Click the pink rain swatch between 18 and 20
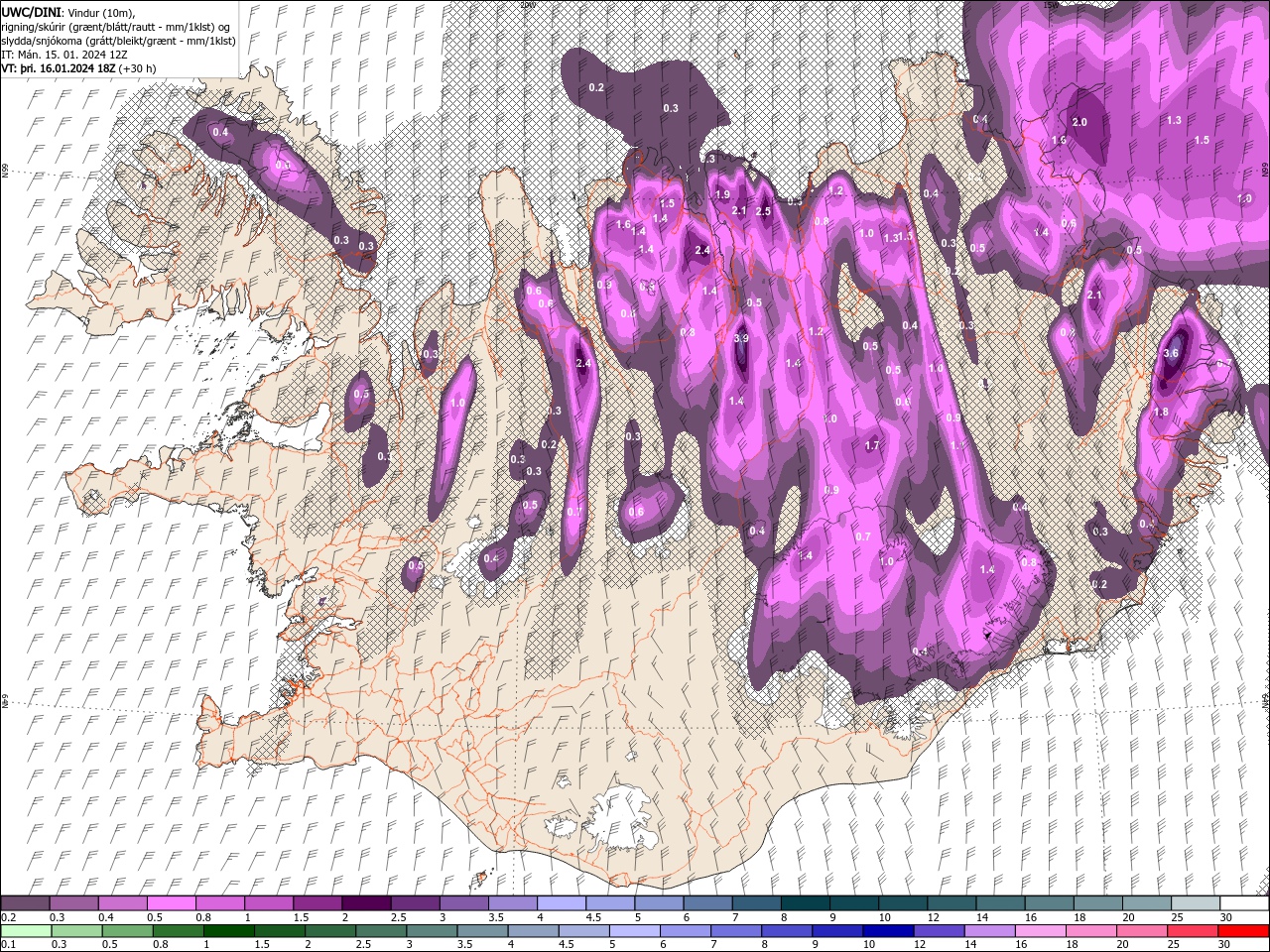This screenshot has width=1270, height=952. coord(1090,931)
